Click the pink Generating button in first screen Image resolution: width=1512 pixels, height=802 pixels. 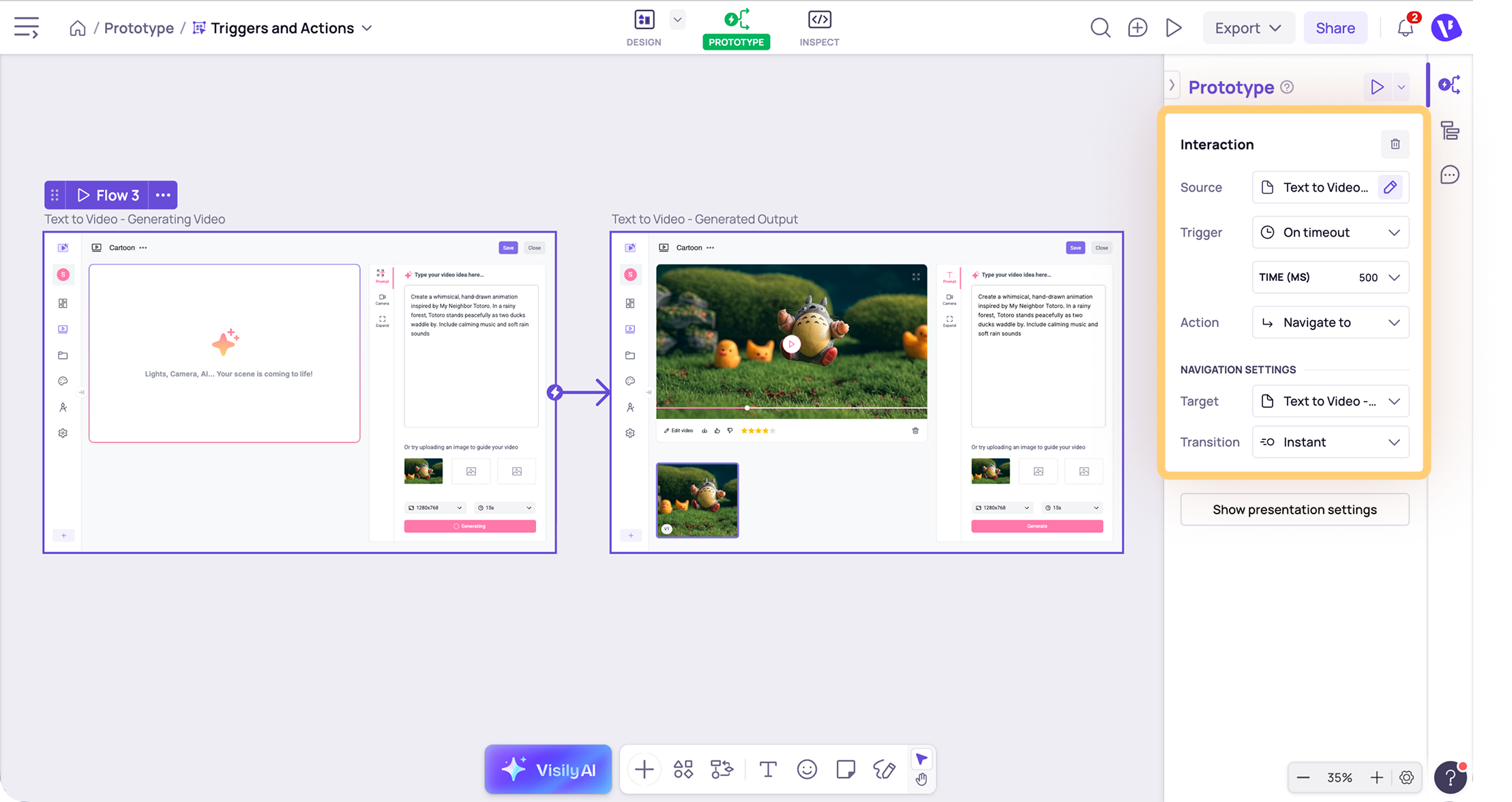point(470,526)
